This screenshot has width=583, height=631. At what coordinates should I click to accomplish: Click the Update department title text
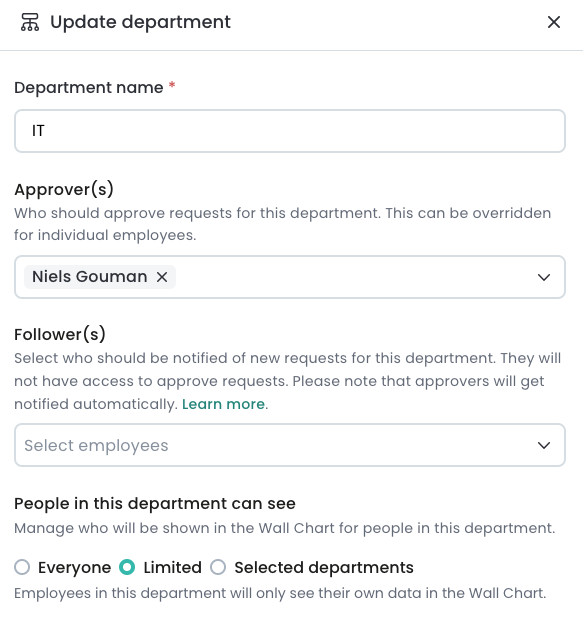(x=140, y=22)
